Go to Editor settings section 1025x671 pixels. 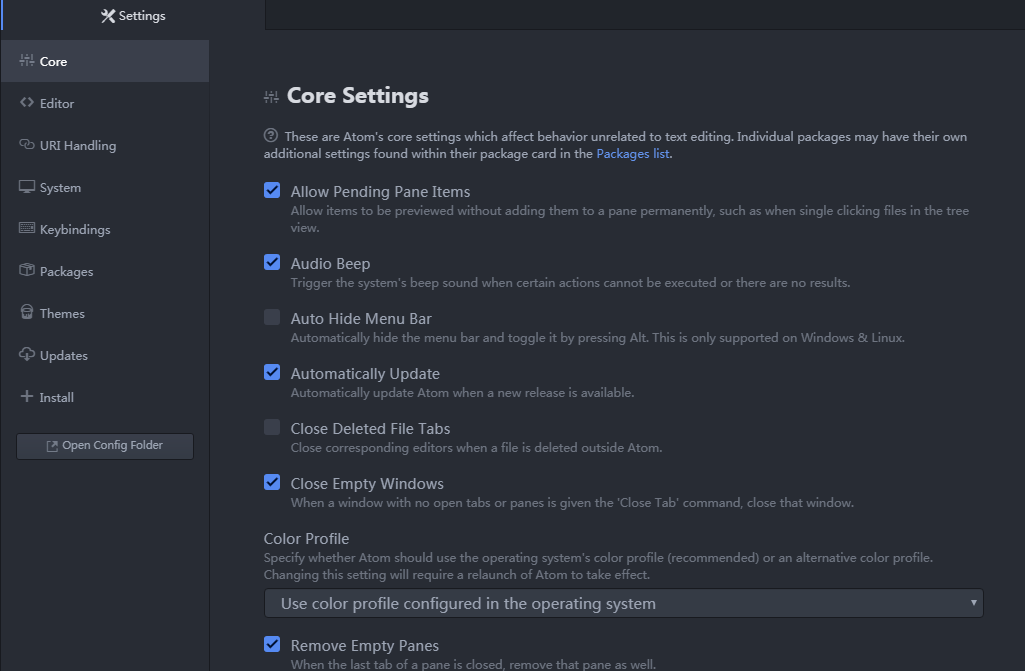tap(105, 103)
